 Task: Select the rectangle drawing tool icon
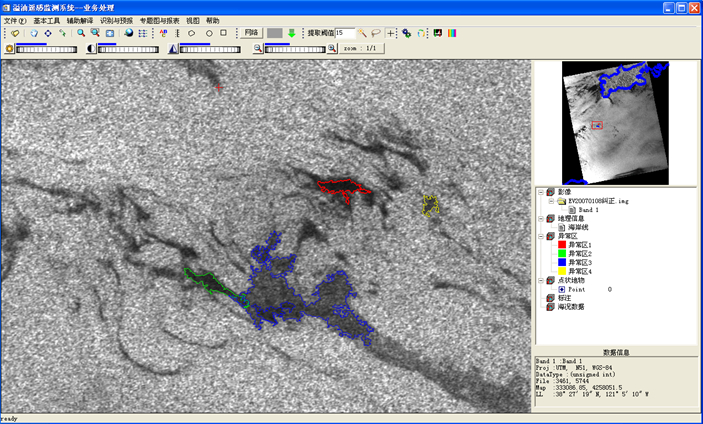pyautogui.click(x=224, y=33)
